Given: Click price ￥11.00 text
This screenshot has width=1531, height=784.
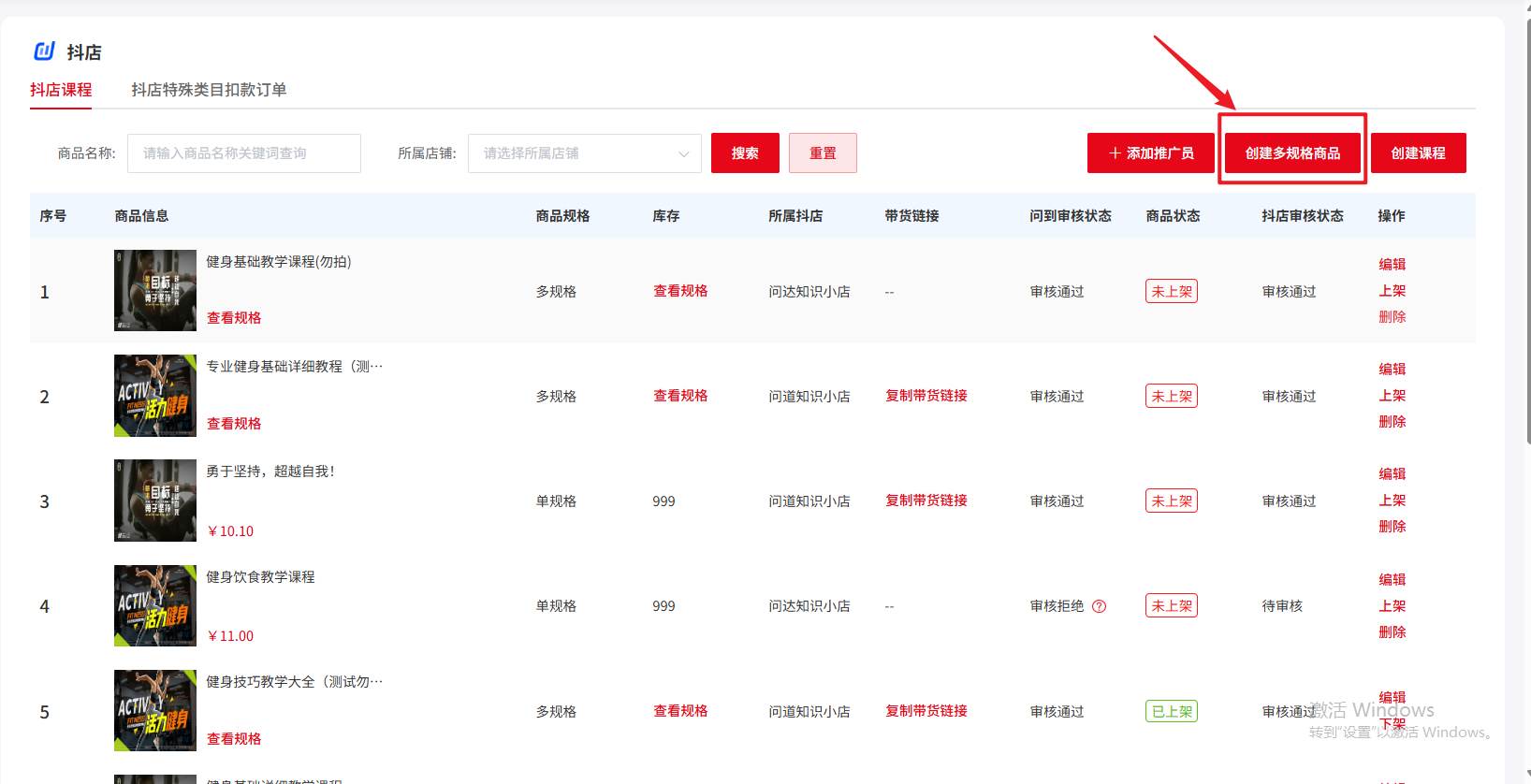Looking at the screenshot, I should click(x=230, y=636).
